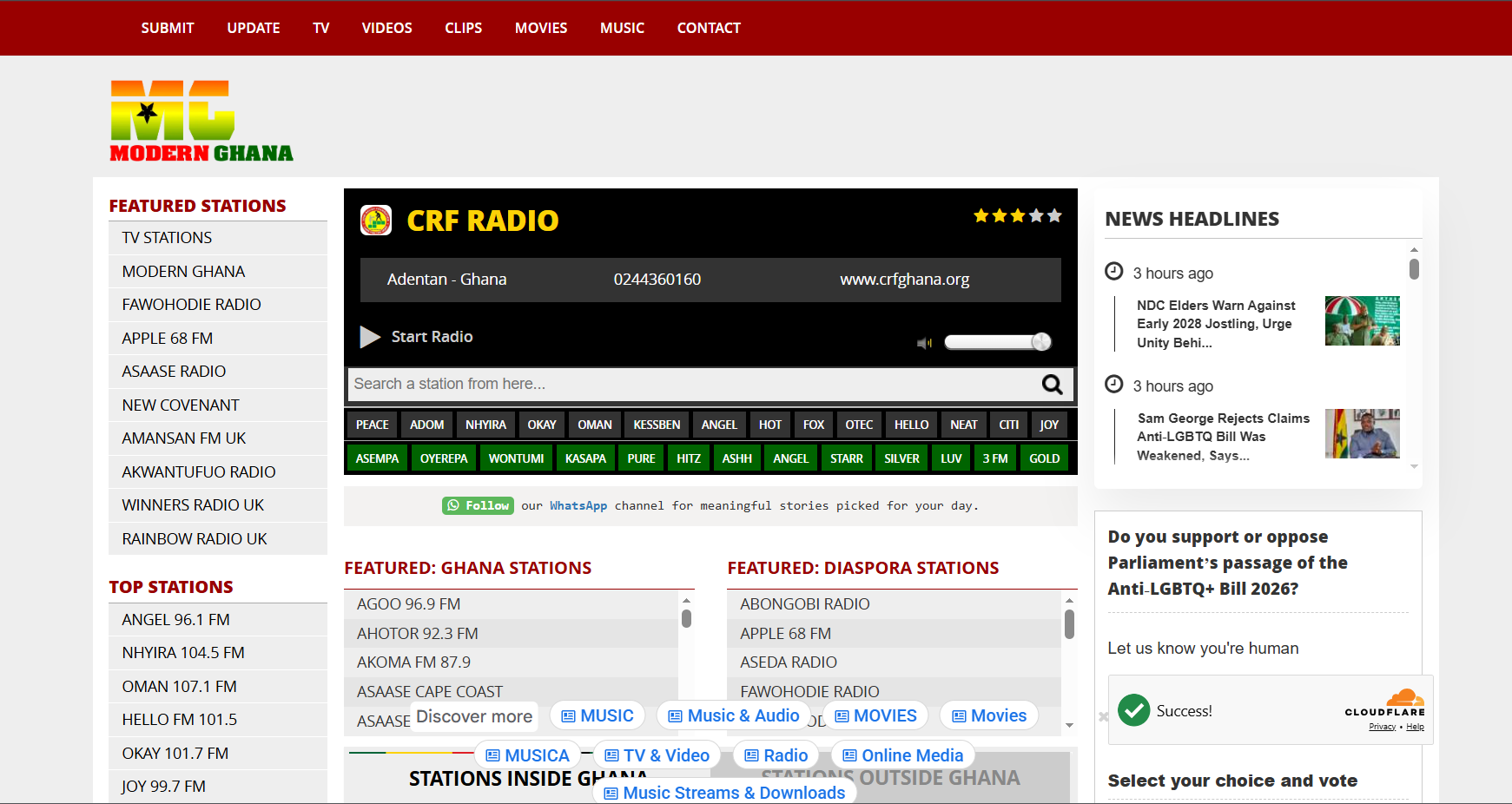Open the Sam George Rejects Claims headline
This screenshot has height=804, width=1512.
(1223, 437)
